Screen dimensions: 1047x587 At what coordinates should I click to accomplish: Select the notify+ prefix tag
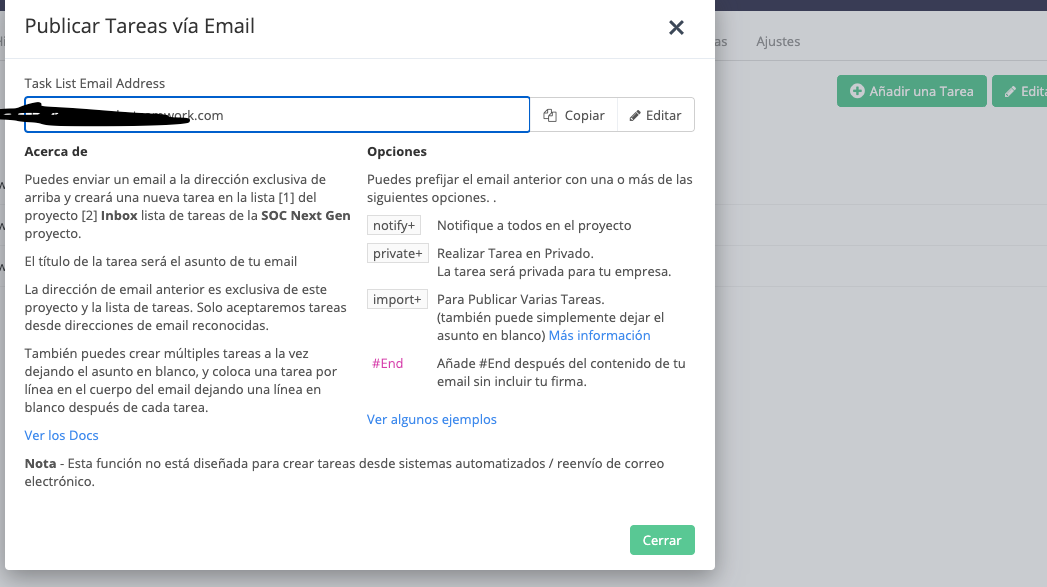pyautogui.click(x=393, y=225)
